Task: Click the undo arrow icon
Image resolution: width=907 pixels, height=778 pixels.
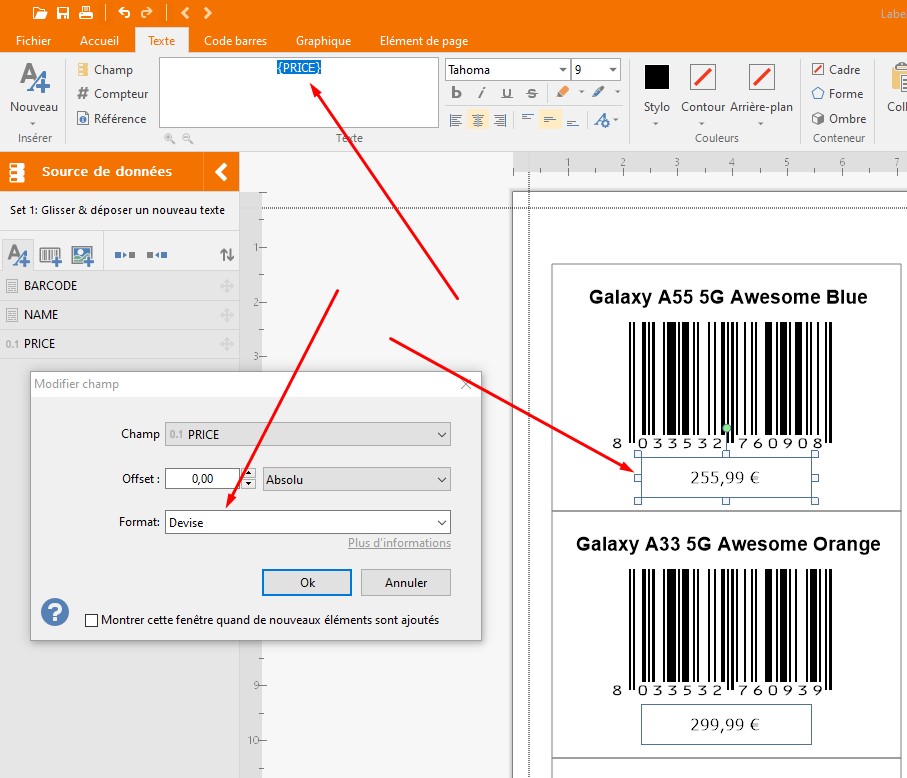Action: pyautogui.click(x=124, y=13)
